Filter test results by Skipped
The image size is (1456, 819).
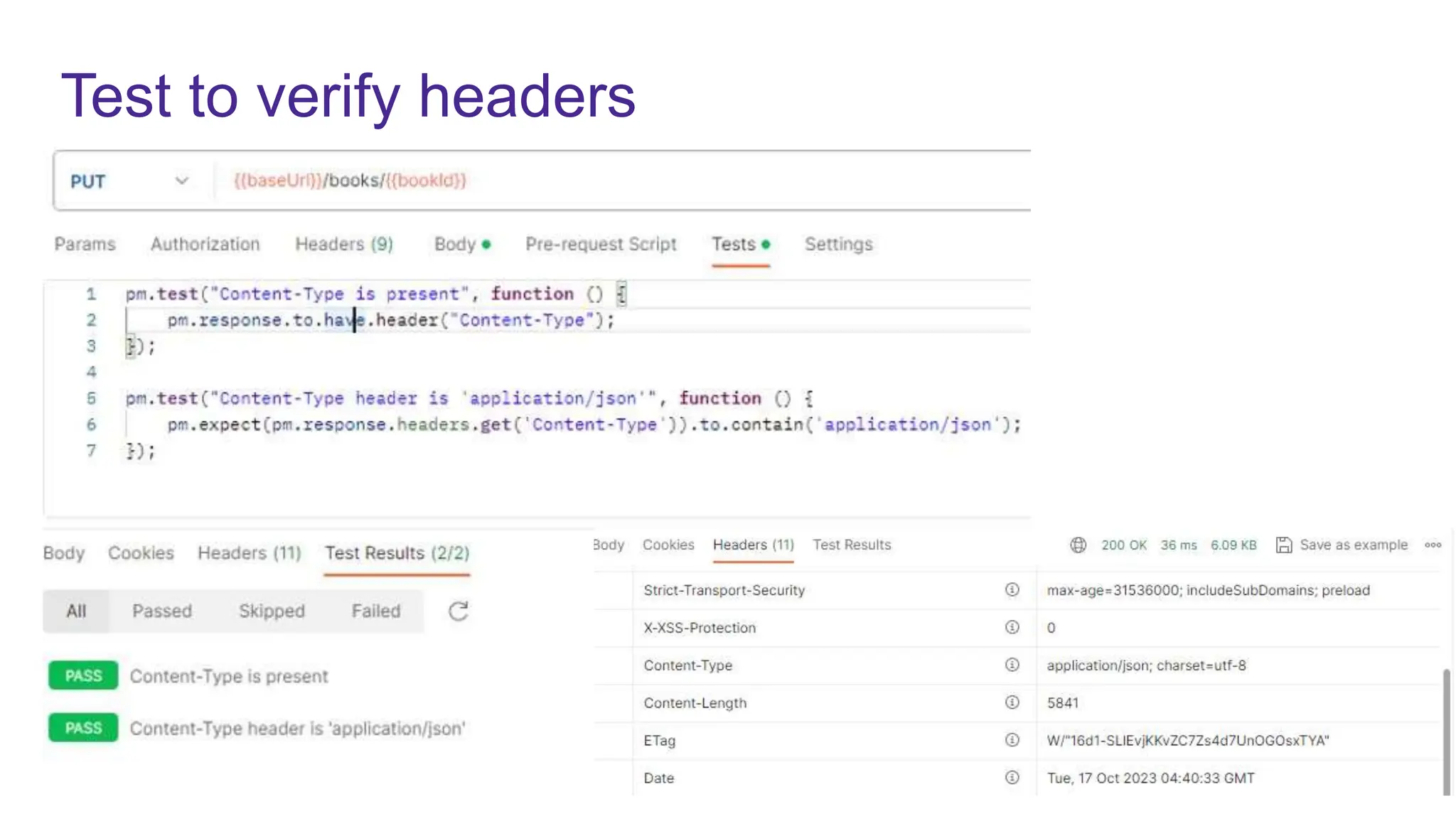coord(272,611)
